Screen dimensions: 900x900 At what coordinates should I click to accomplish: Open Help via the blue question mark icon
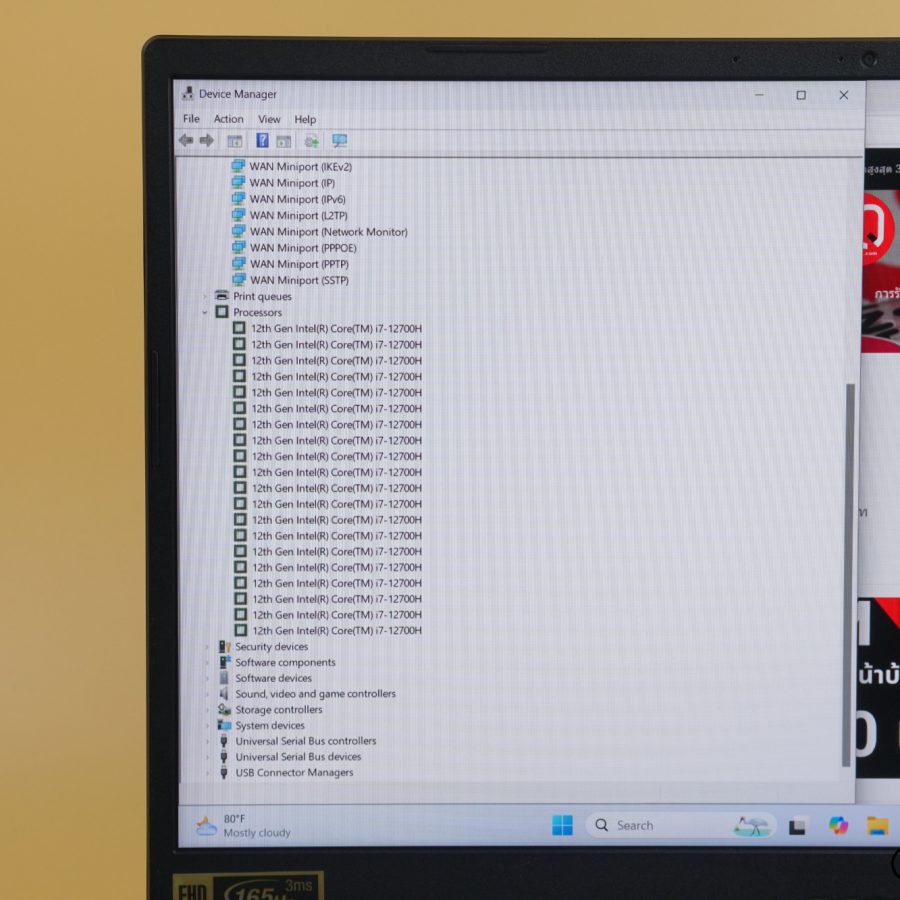tap(262, 141)
